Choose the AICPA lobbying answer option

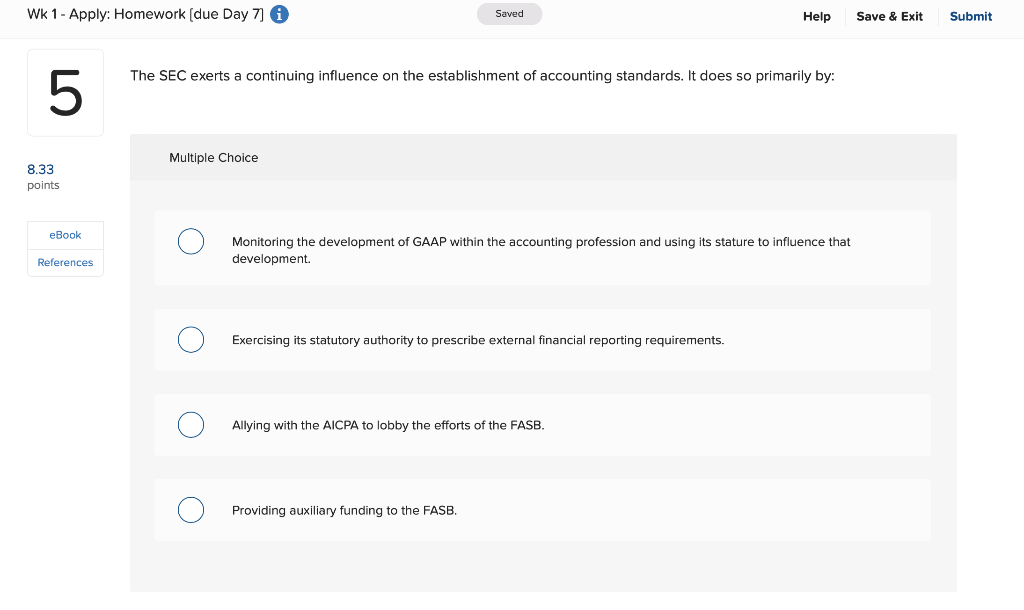pyautogui.click(x=191, y=424)
